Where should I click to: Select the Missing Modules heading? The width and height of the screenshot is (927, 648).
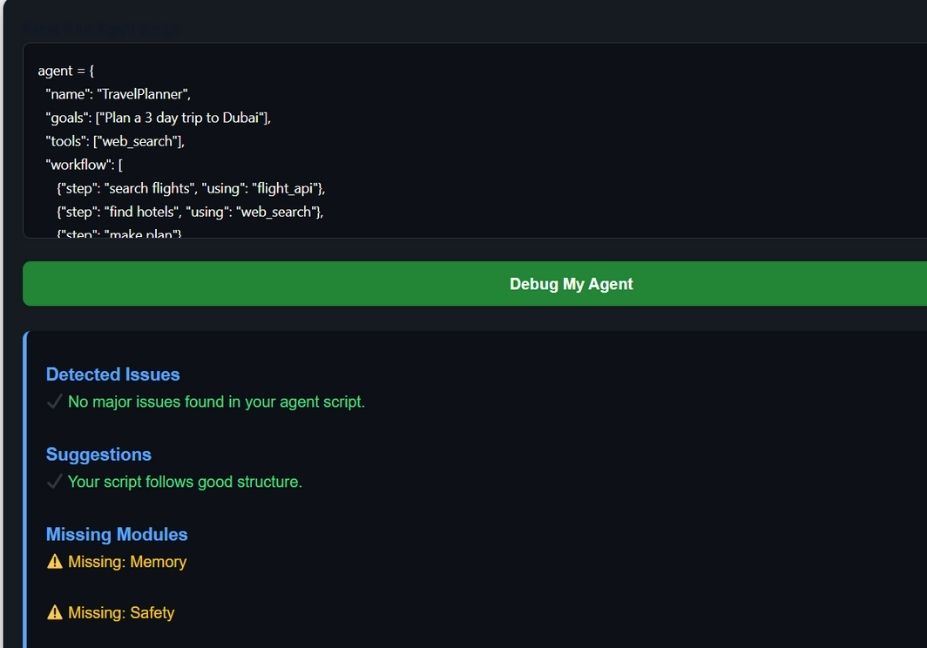click(116, 534)
